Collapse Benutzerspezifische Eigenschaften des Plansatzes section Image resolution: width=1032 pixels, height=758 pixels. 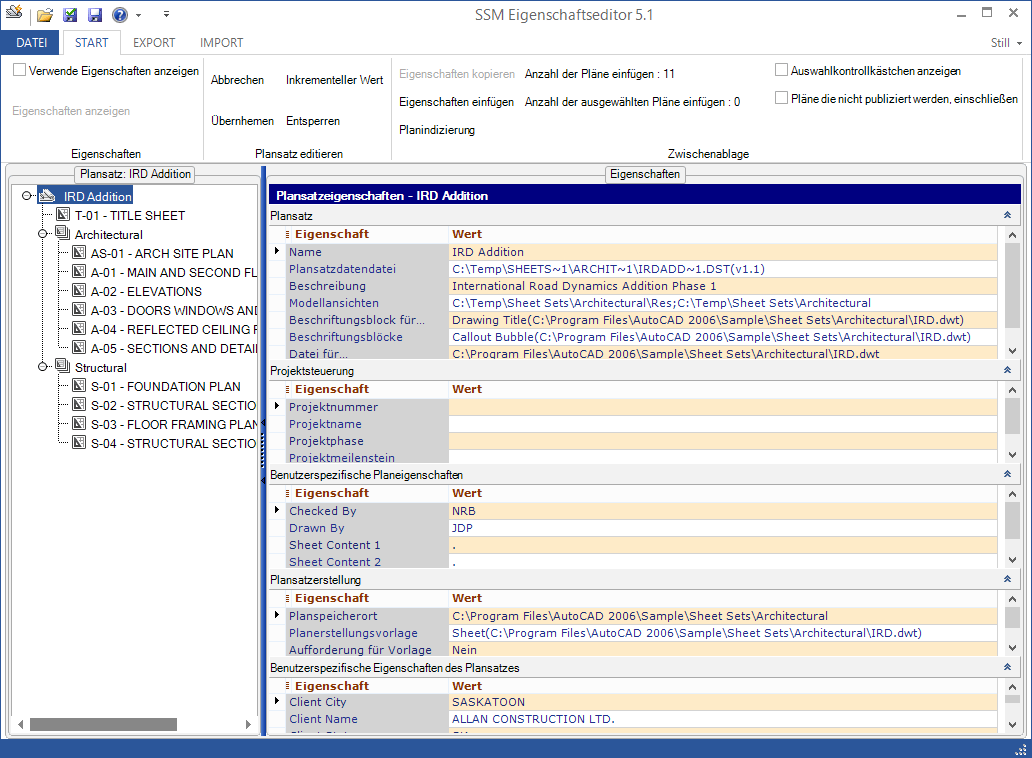coord(1007,667)
